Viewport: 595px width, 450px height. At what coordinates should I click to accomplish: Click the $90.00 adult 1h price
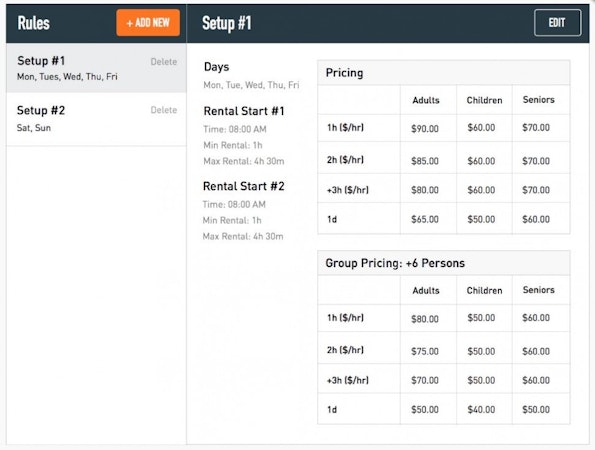click(x=425, y=129)
